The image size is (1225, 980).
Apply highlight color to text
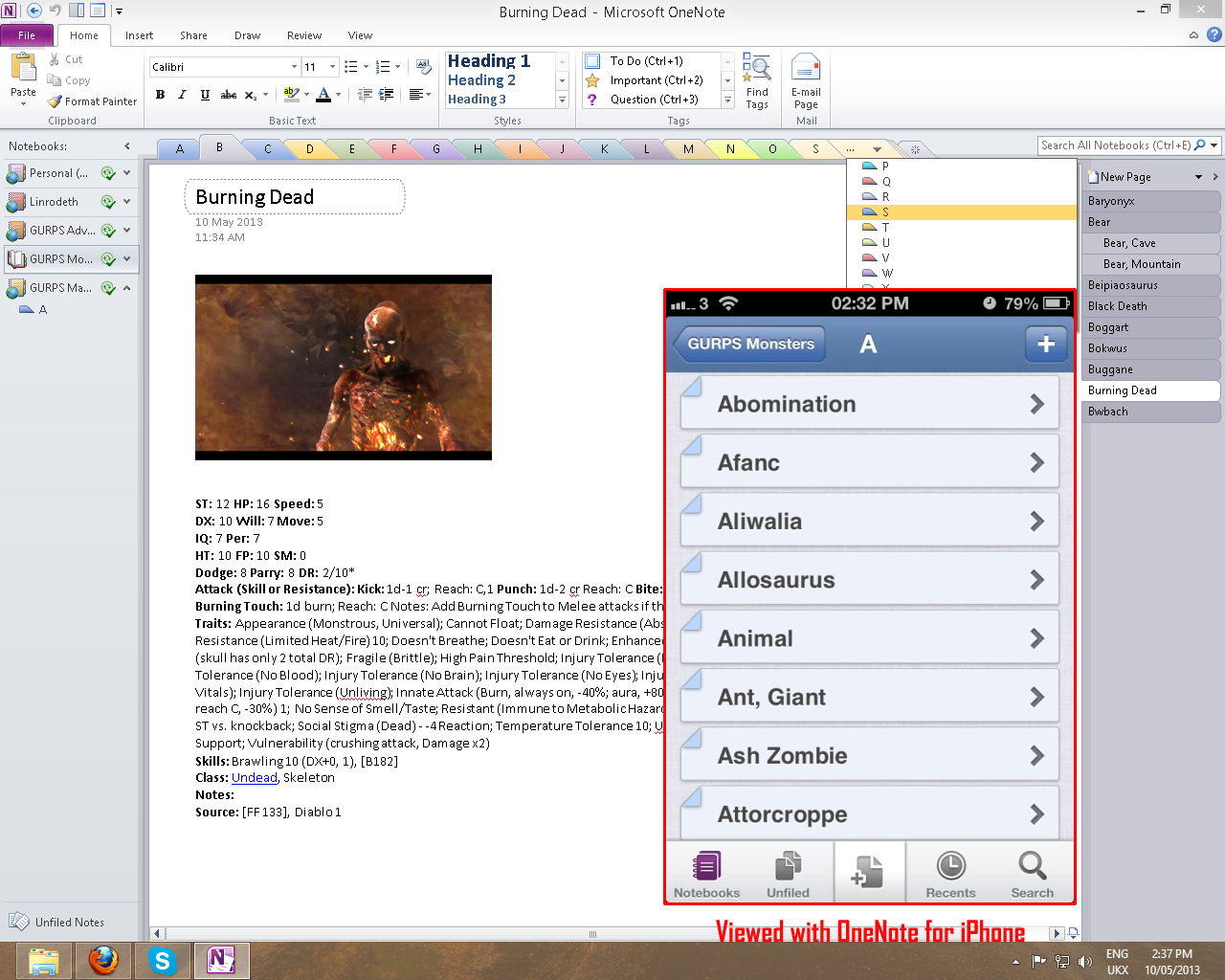tap(292, 95)
